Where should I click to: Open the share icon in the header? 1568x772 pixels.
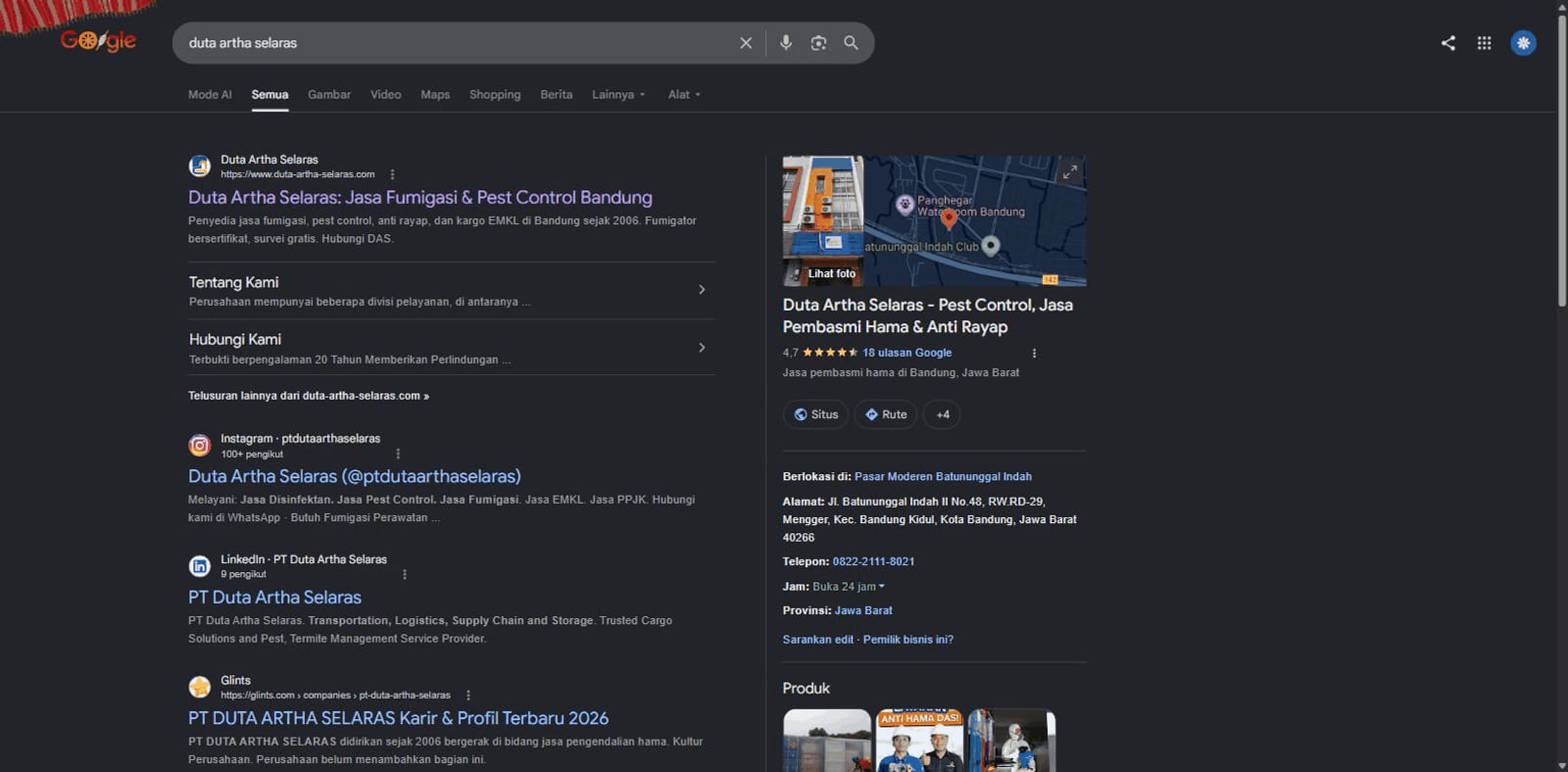click(x=1447, y=43)
